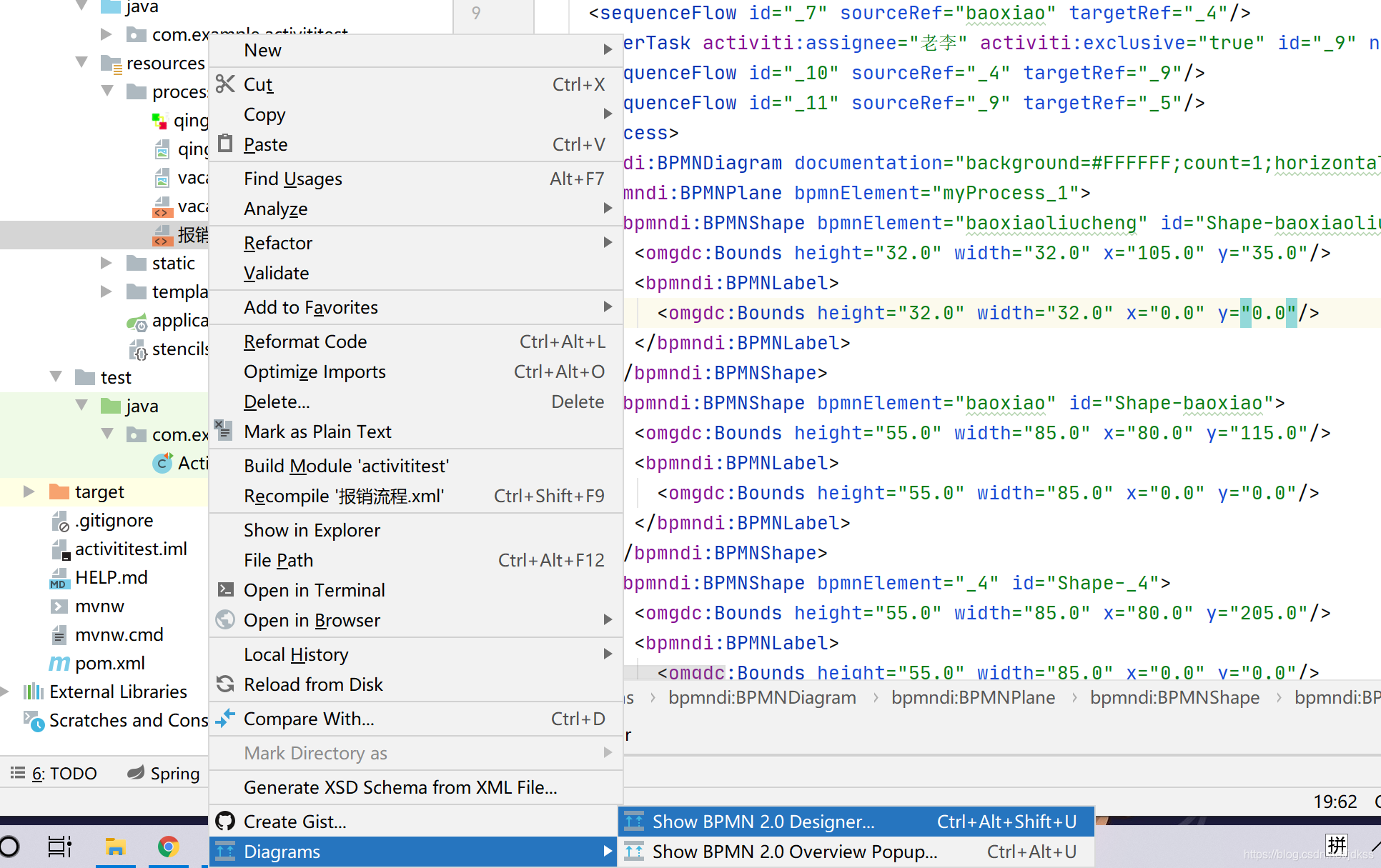This screenshot has width=1381, height=868.
Task: Open the Spring tool window
Action: (x=163, y=773)
